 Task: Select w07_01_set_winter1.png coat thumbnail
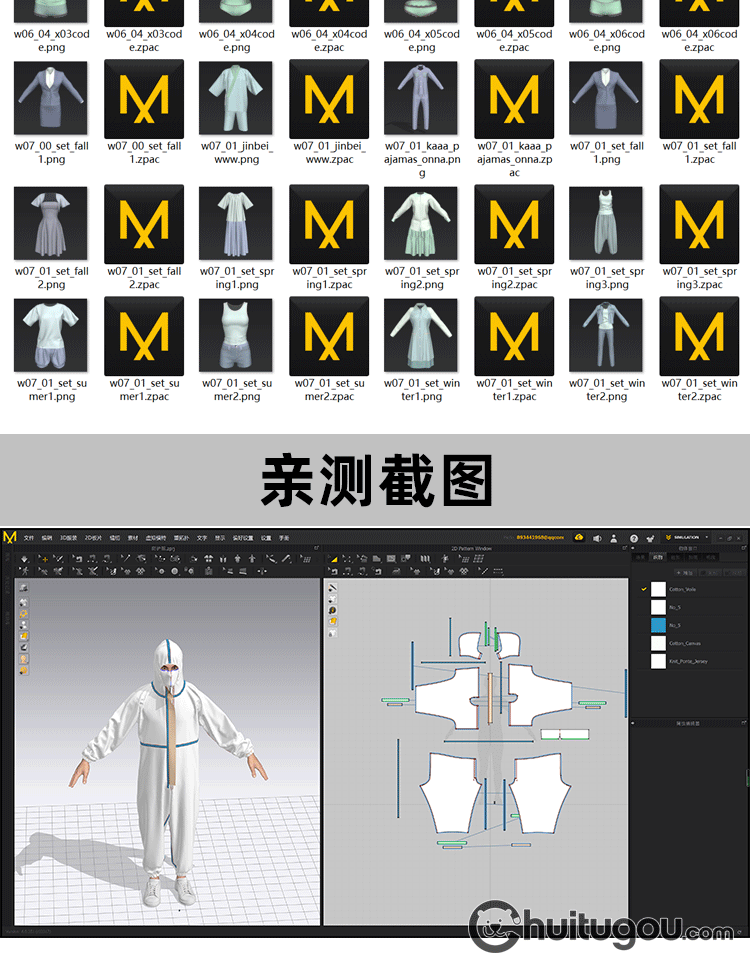(421, 335)
